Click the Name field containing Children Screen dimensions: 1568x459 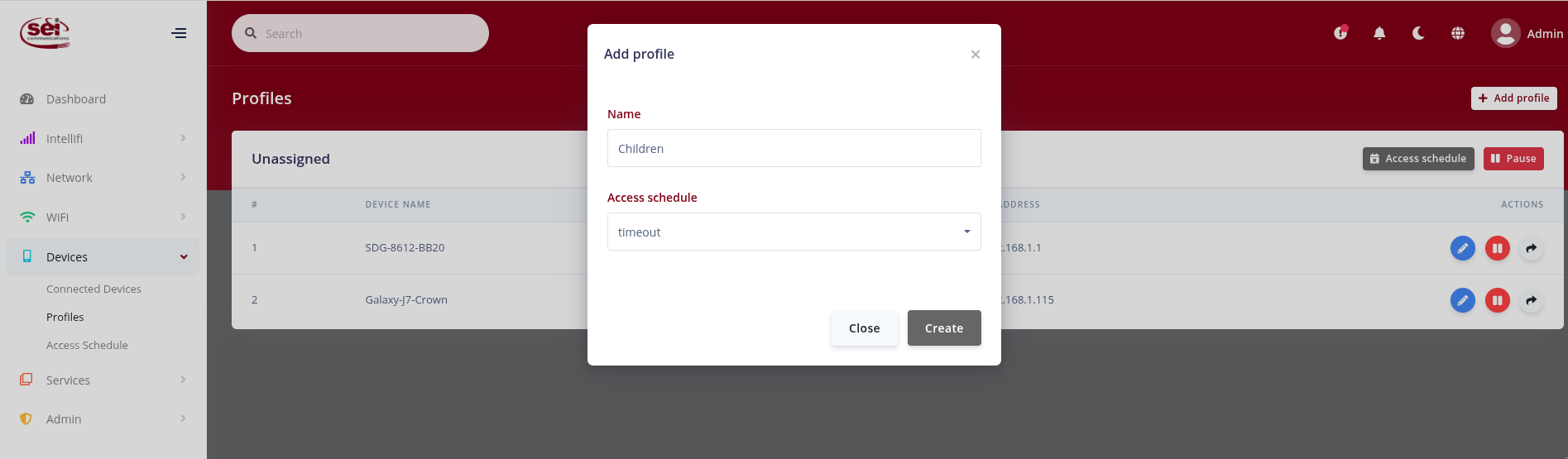(794, 148)
